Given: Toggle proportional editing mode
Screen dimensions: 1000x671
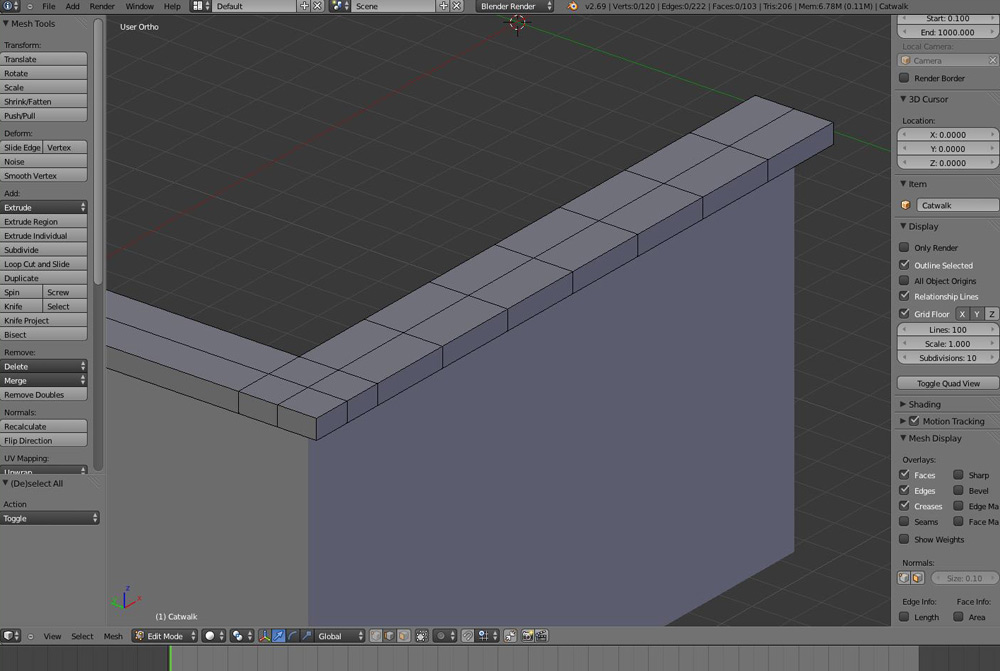Looking at the screenshot, I should tap(445, 636).
